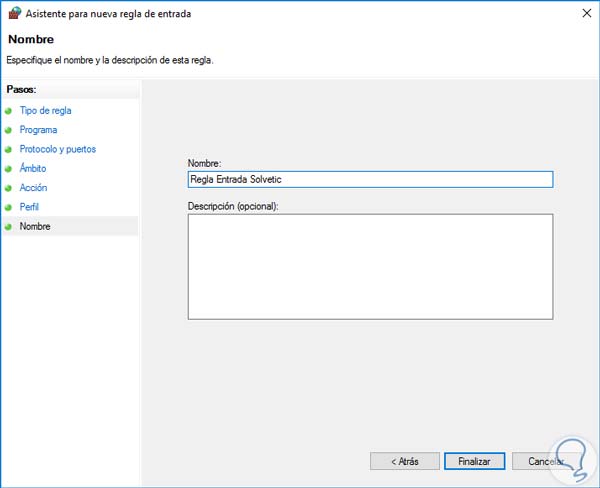
Task: Click green bullet next to Tipo de regla
Action: click(8, 111)
